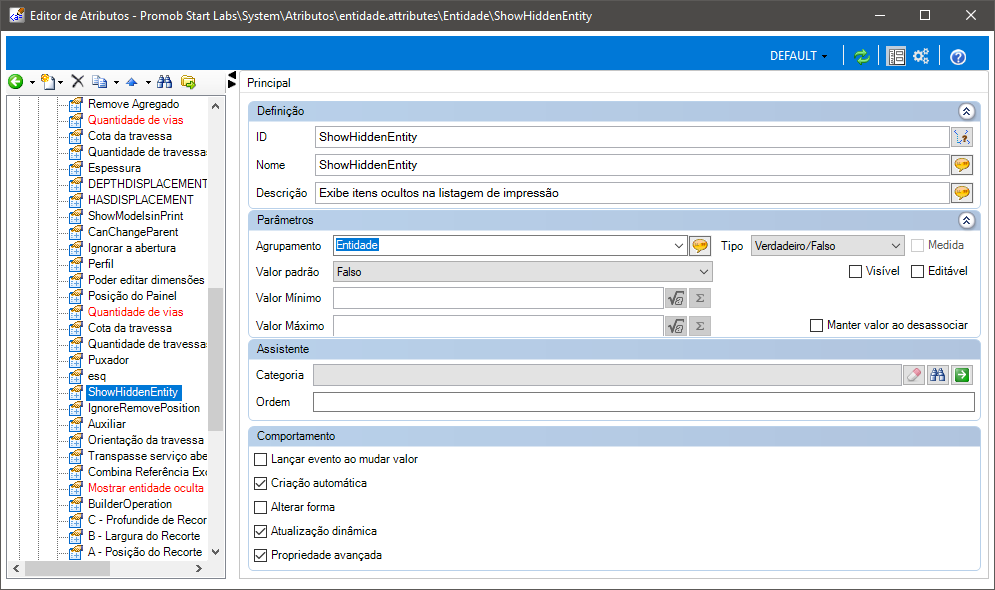Uncheck Propriedade avançada
This screenshot has height=590, width=995.
[260, 556]
